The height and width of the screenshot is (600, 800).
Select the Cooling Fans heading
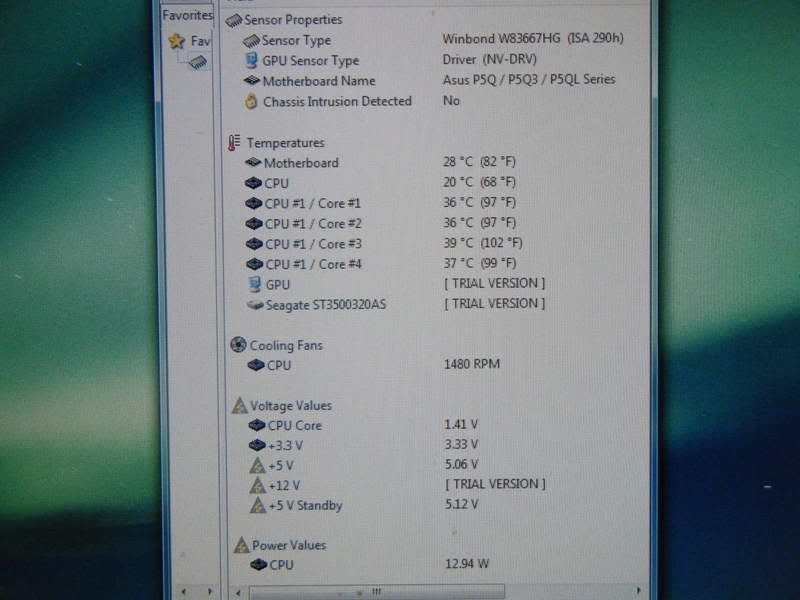(x=286, y=345)
